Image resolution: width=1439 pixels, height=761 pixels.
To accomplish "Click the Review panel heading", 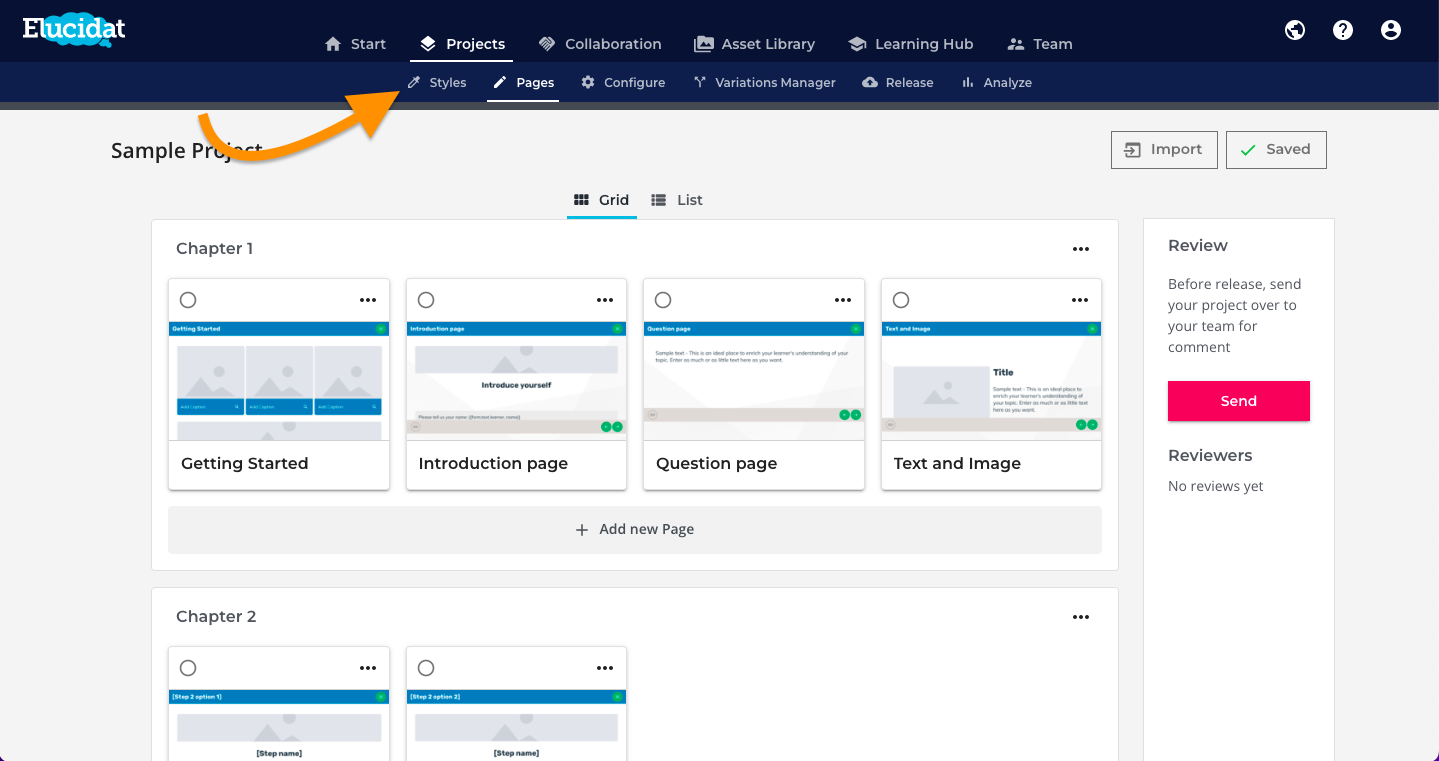I will (1198, 246).
